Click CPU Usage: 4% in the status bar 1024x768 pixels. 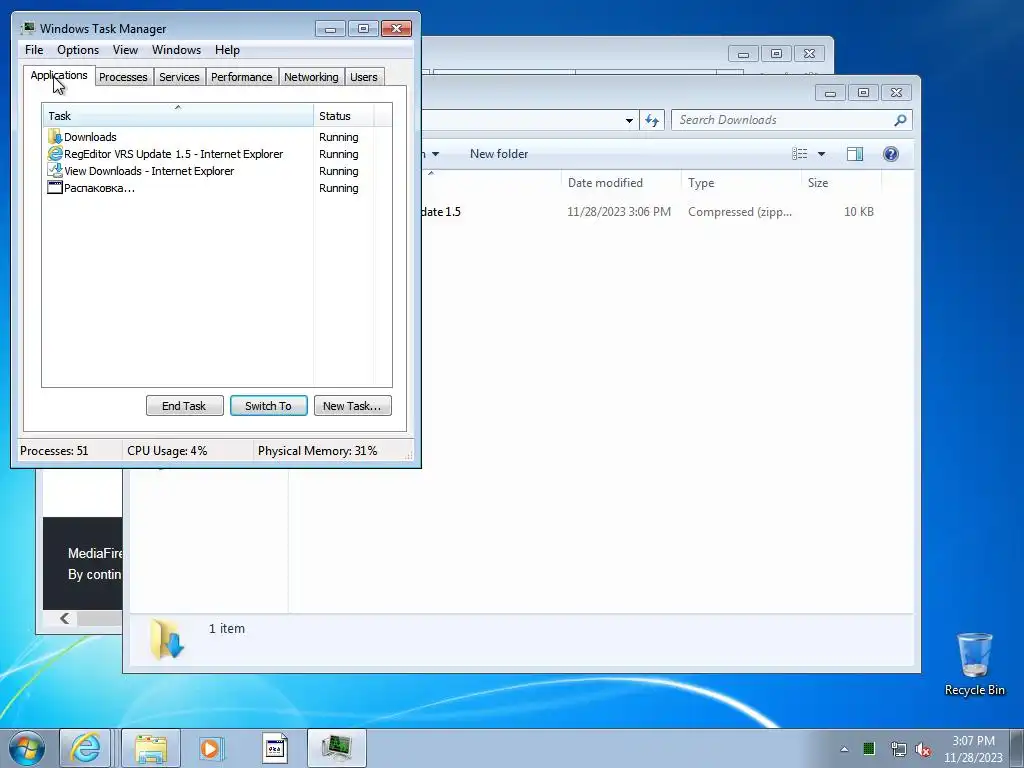pos(167,451)
